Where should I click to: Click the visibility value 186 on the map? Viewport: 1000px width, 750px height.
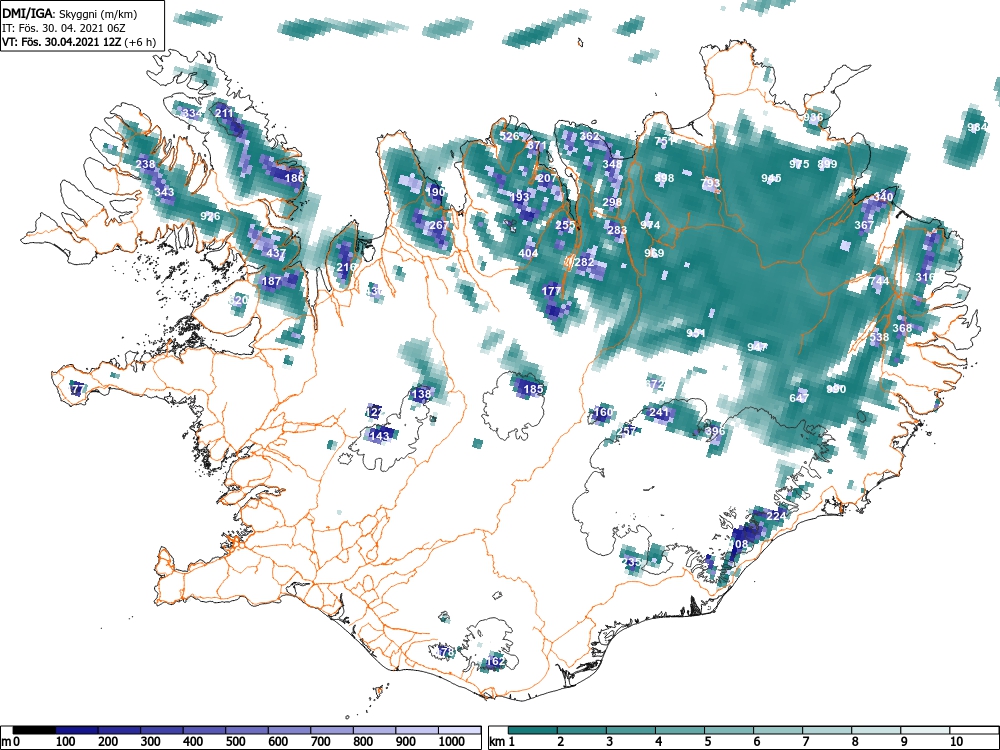click(294, 178)
